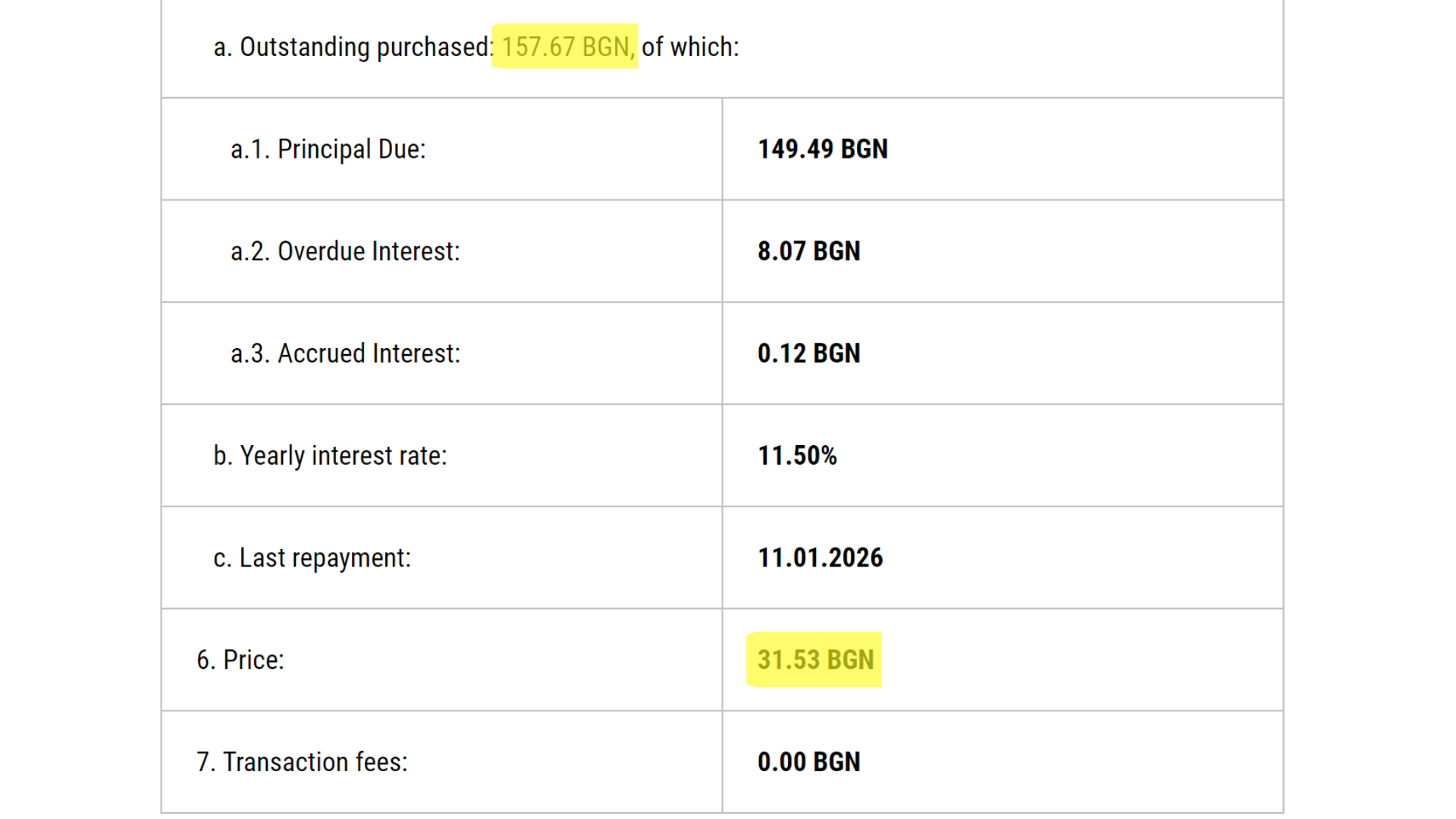Click the c. Last repayment label
Image resolution: width=1456 pixels, height=819 pixels.
(312, 558)
